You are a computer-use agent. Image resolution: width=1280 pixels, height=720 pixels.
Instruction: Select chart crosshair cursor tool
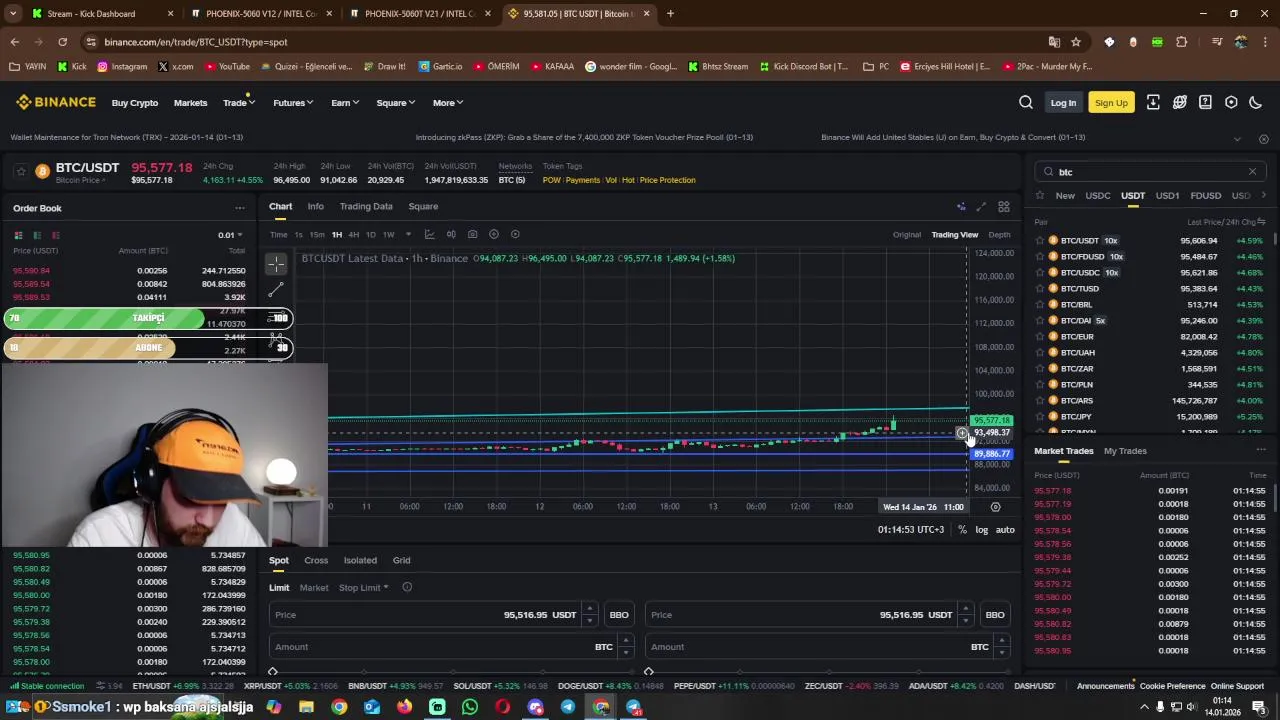(x=276, y=264)
